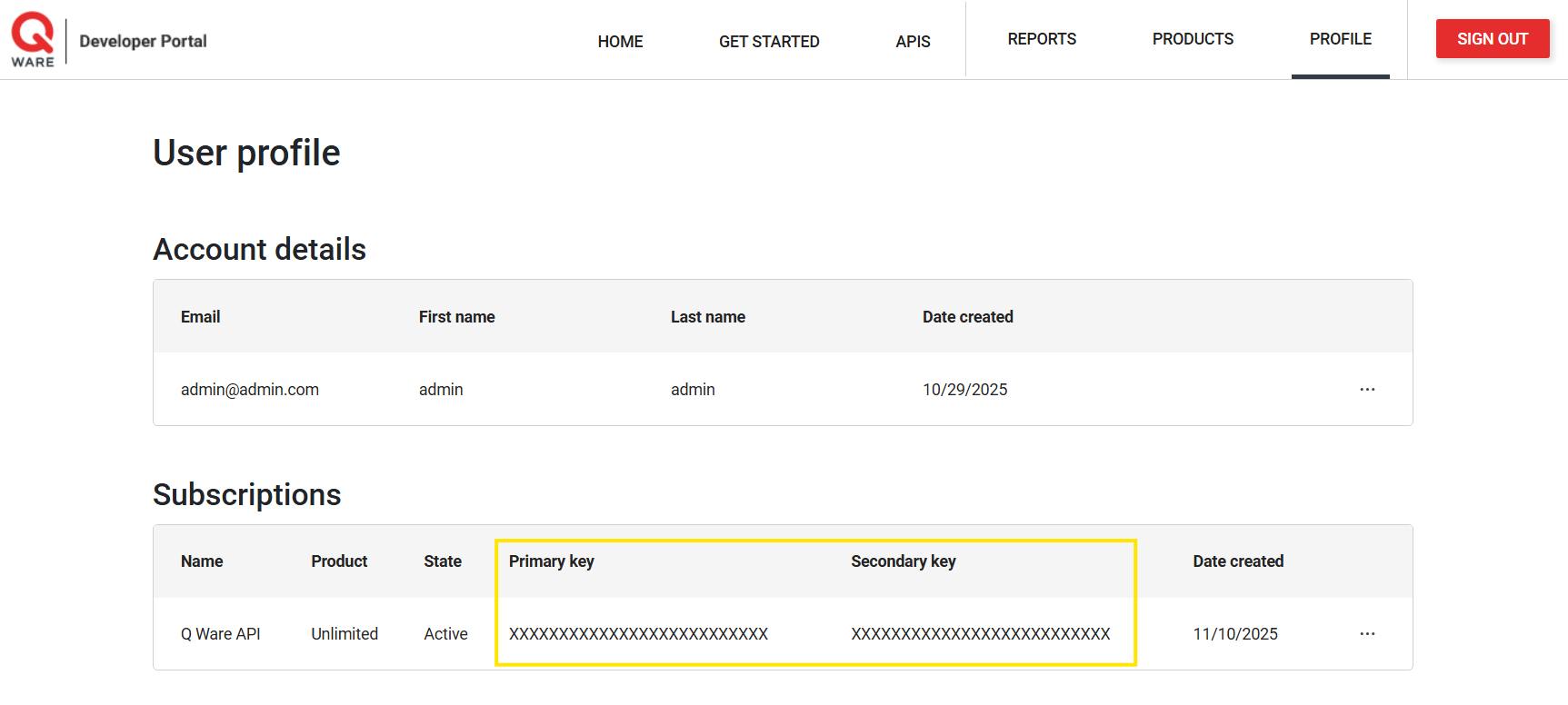Open the GET STARTED page

tap(769, 41)
